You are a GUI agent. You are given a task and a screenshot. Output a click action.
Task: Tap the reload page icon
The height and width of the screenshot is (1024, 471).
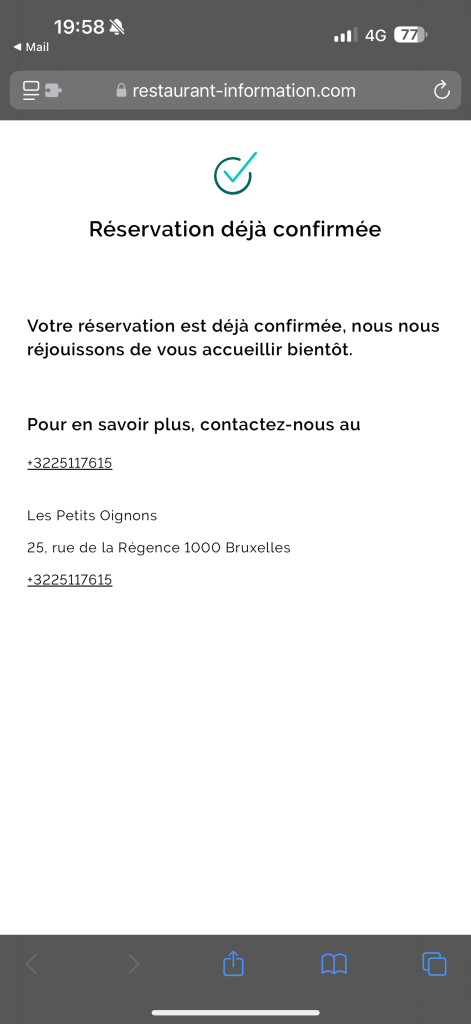[x=442, y=90]
